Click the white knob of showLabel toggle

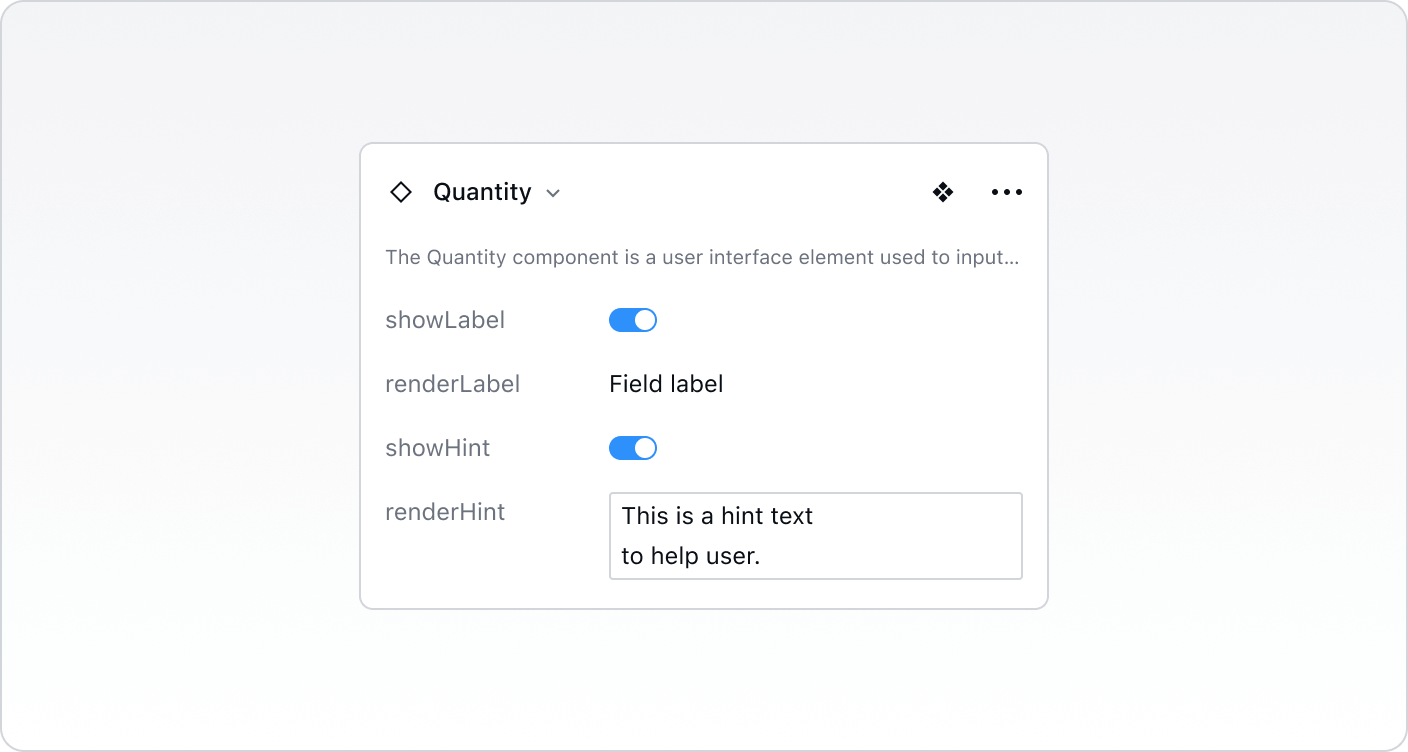(x=645, y=320)
